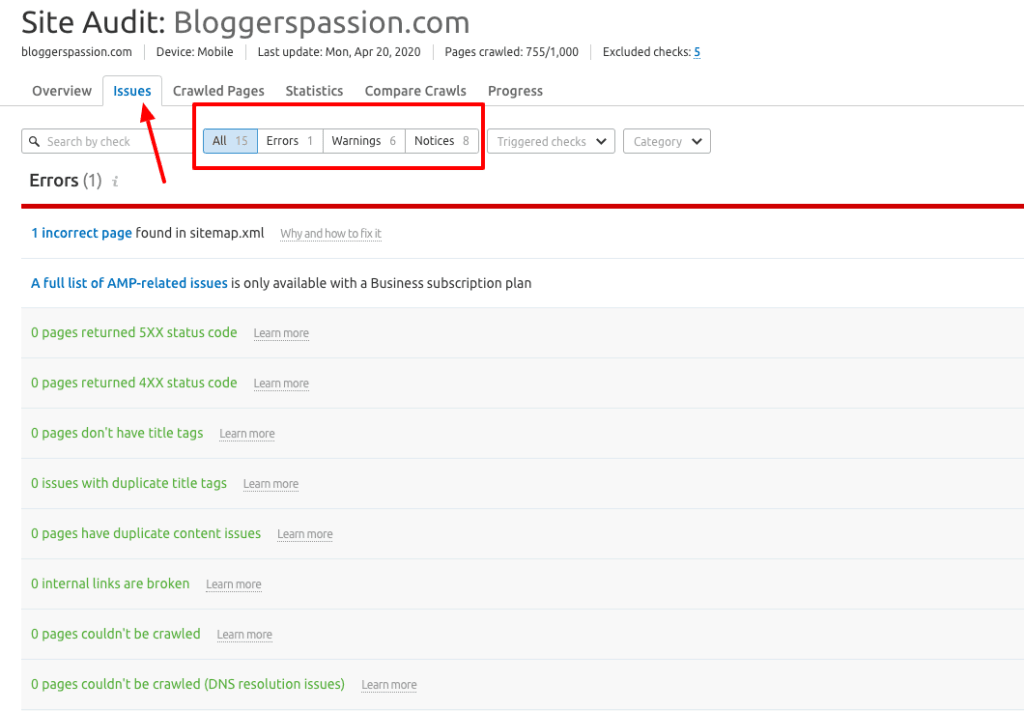Learn more about DNS resolution issues
Viewport: 1024px width, 711px height.
click(x=389, y=685)
